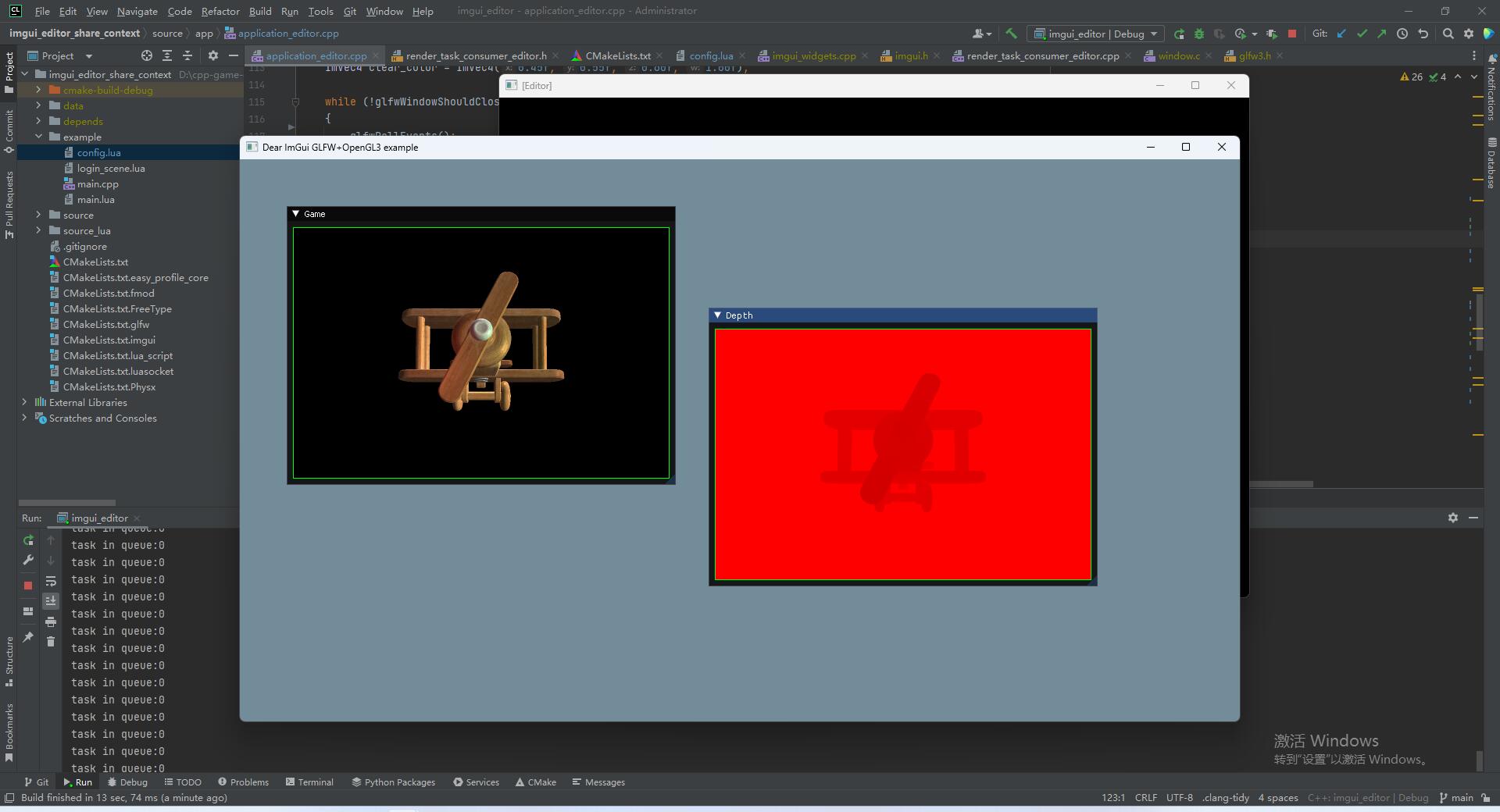Click the red Depth texture image

(x=902, y=454)
